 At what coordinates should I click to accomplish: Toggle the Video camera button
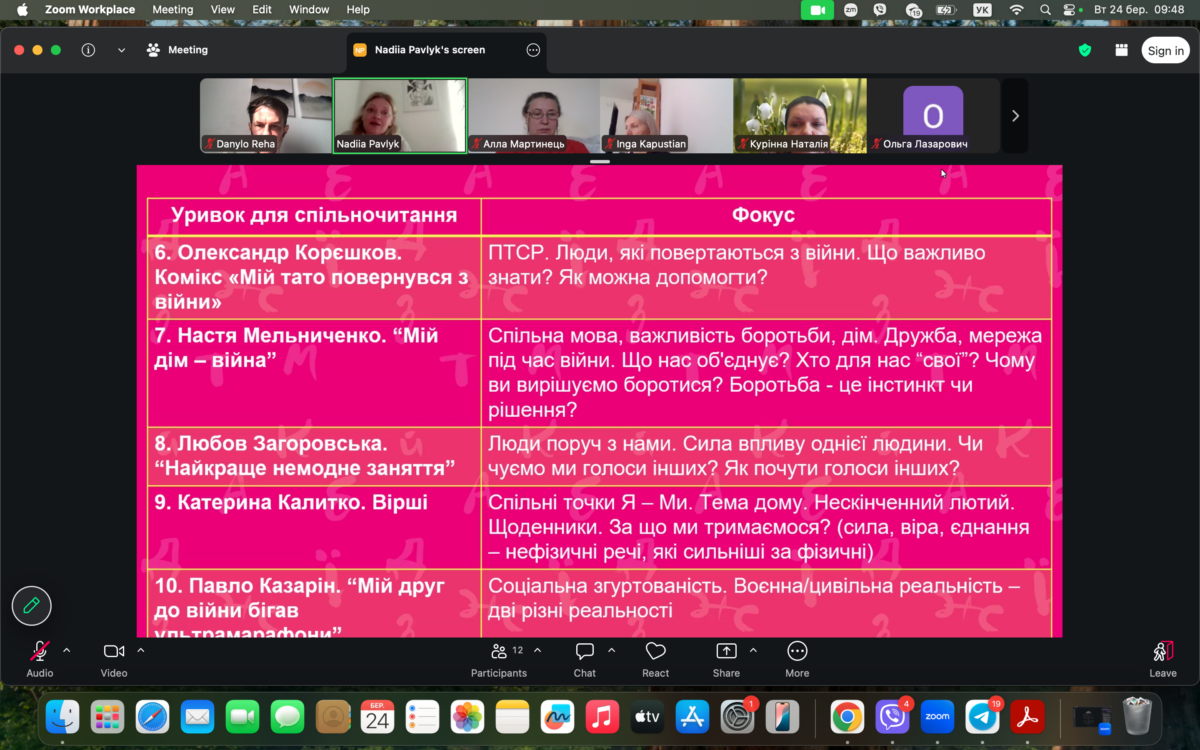click(114, 657)
